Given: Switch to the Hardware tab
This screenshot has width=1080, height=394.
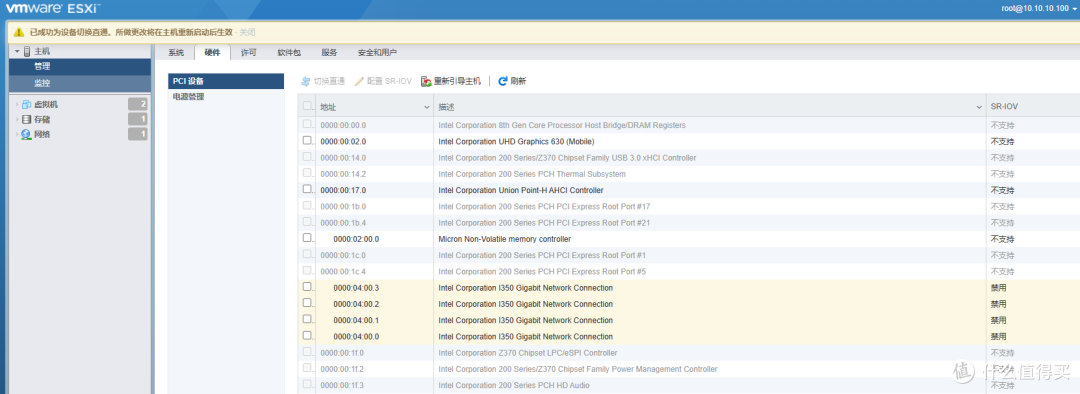Looking at the screenshot, I should 212,52.
